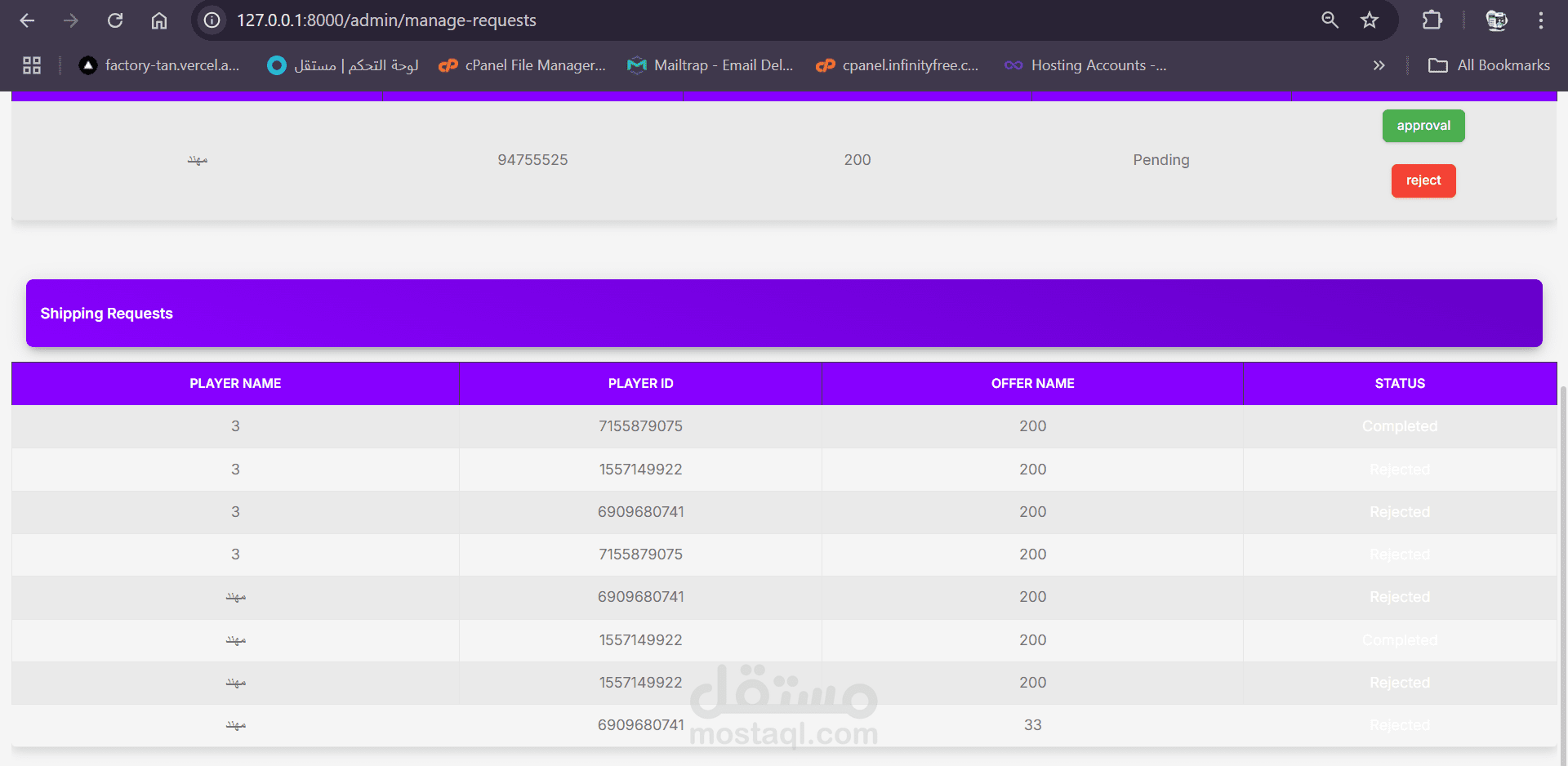This screenshot has width=1568, height=766.
Task: Bookmark this page with the star
Action: pyautogui.click(x=1370, y=20)
